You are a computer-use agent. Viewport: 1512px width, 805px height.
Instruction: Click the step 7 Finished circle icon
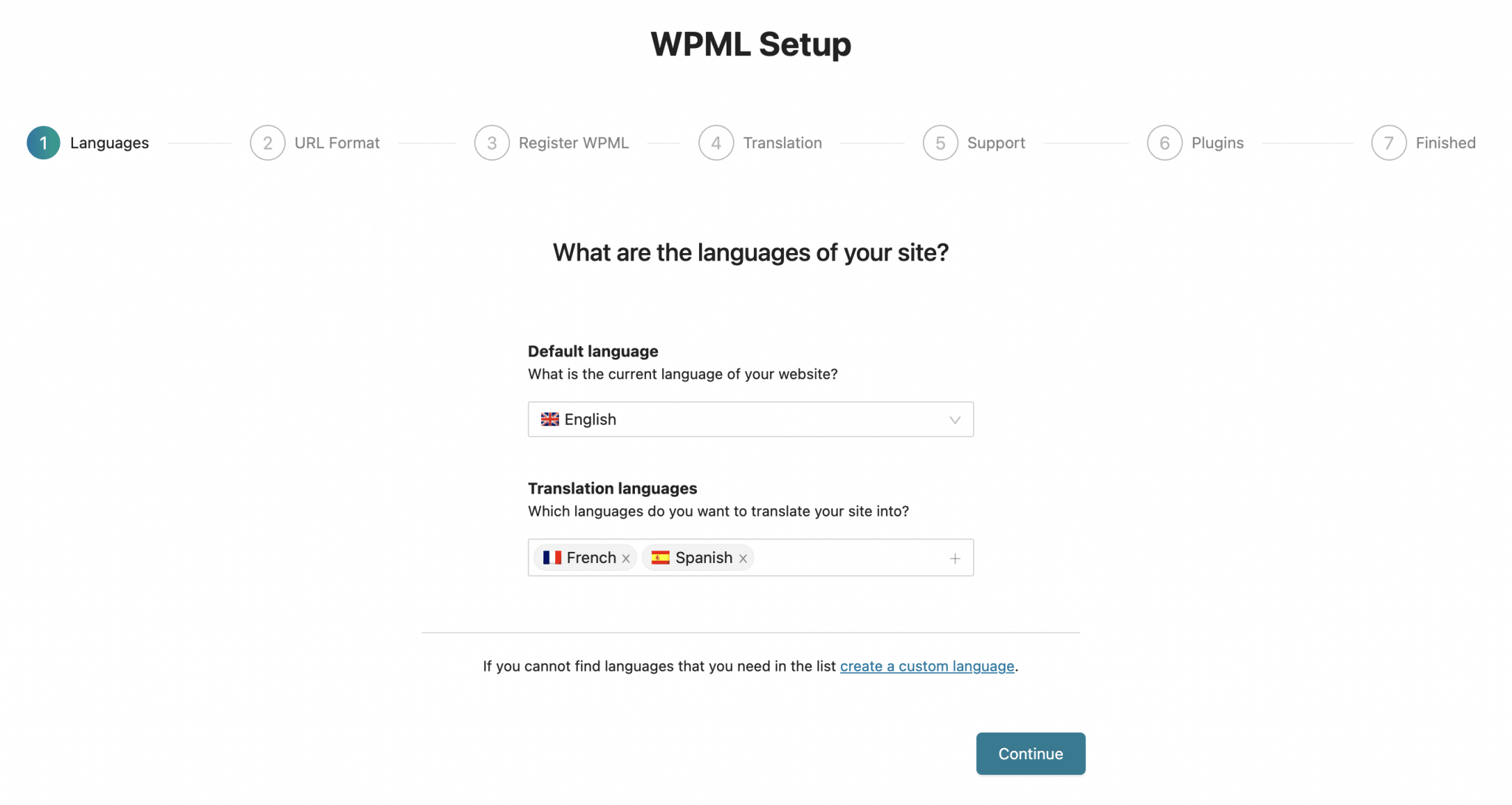pos(1389,142)
